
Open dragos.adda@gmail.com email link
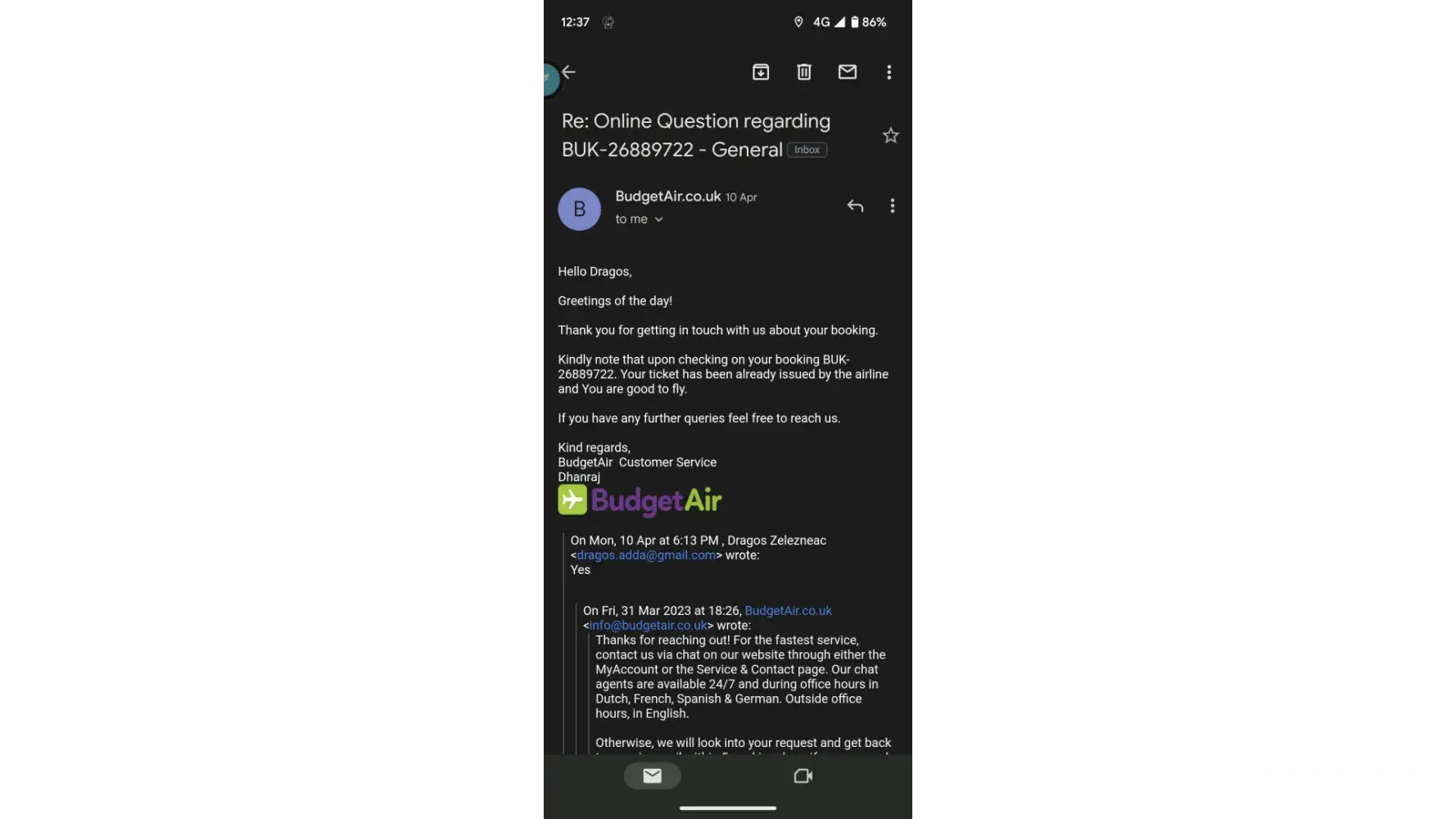click(x=646, y=555)
